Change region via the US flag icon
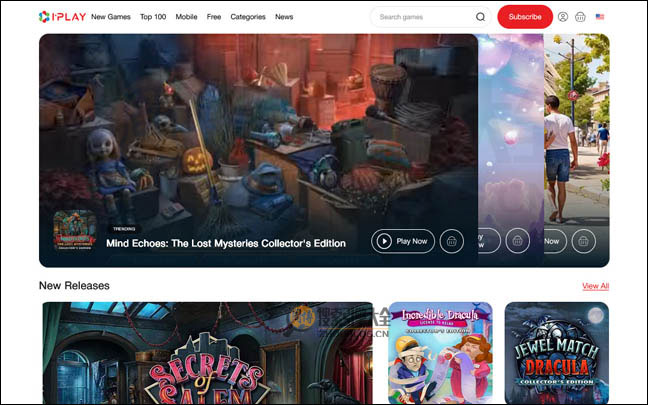The image size is (648, 405). (600, 17)
